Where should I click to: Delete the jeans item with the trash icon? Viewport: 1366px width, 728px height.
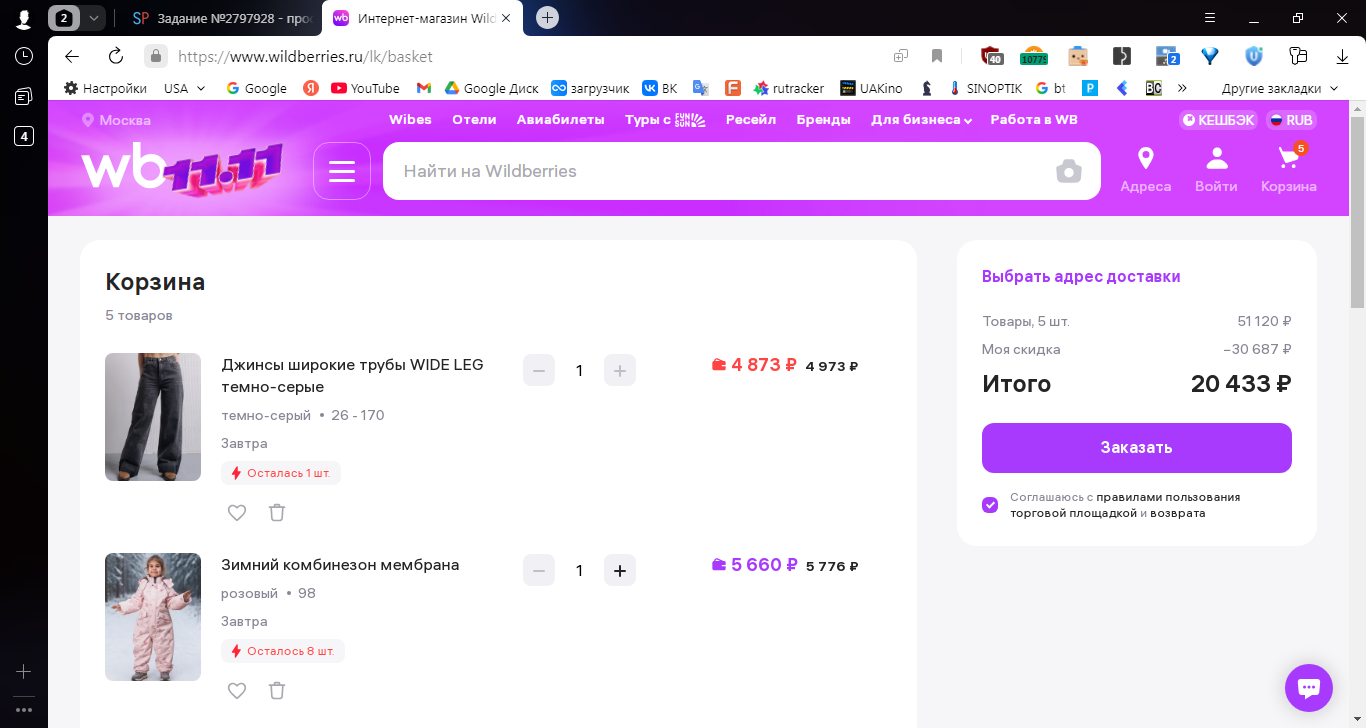(x=277, y=513)
